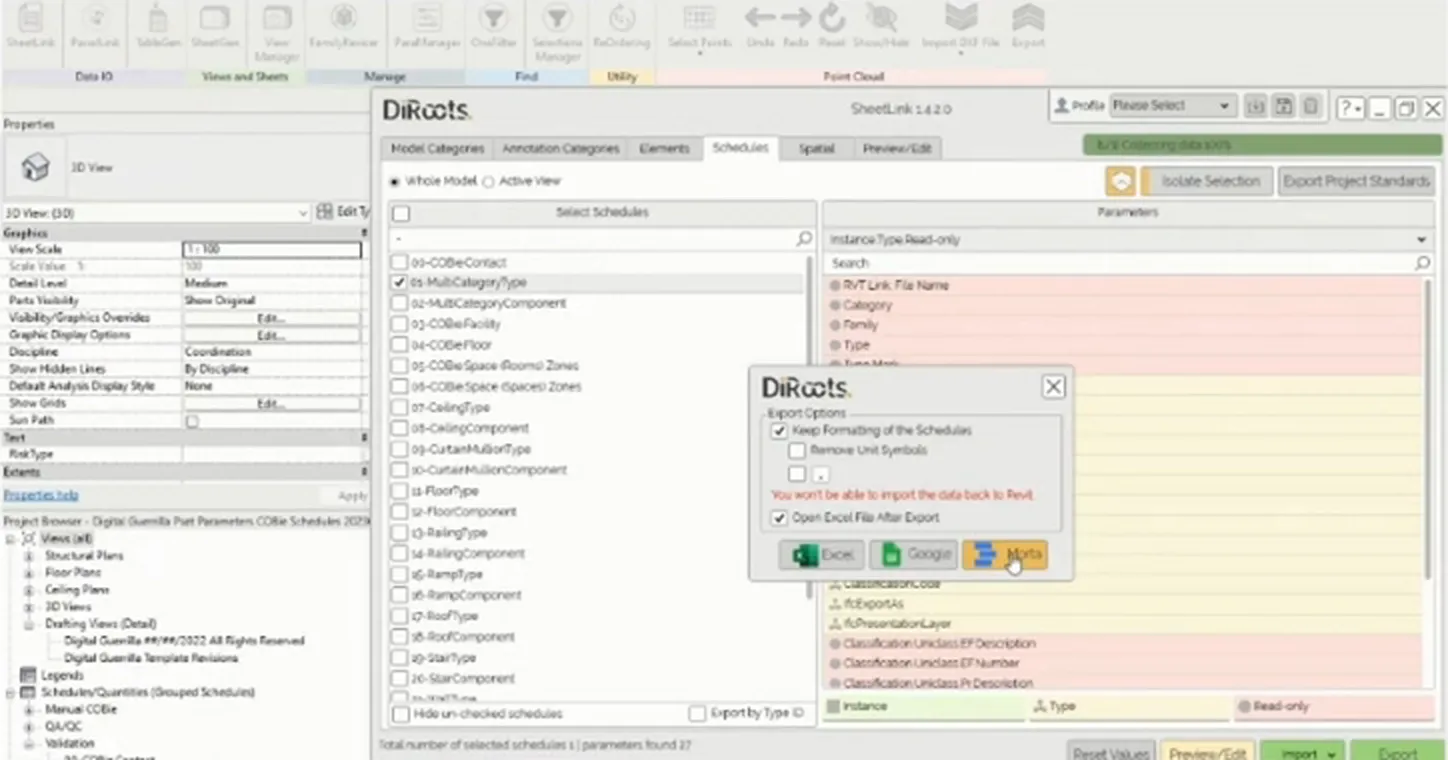
Task: Open the Spatial tab
Action: coord(816,148)
